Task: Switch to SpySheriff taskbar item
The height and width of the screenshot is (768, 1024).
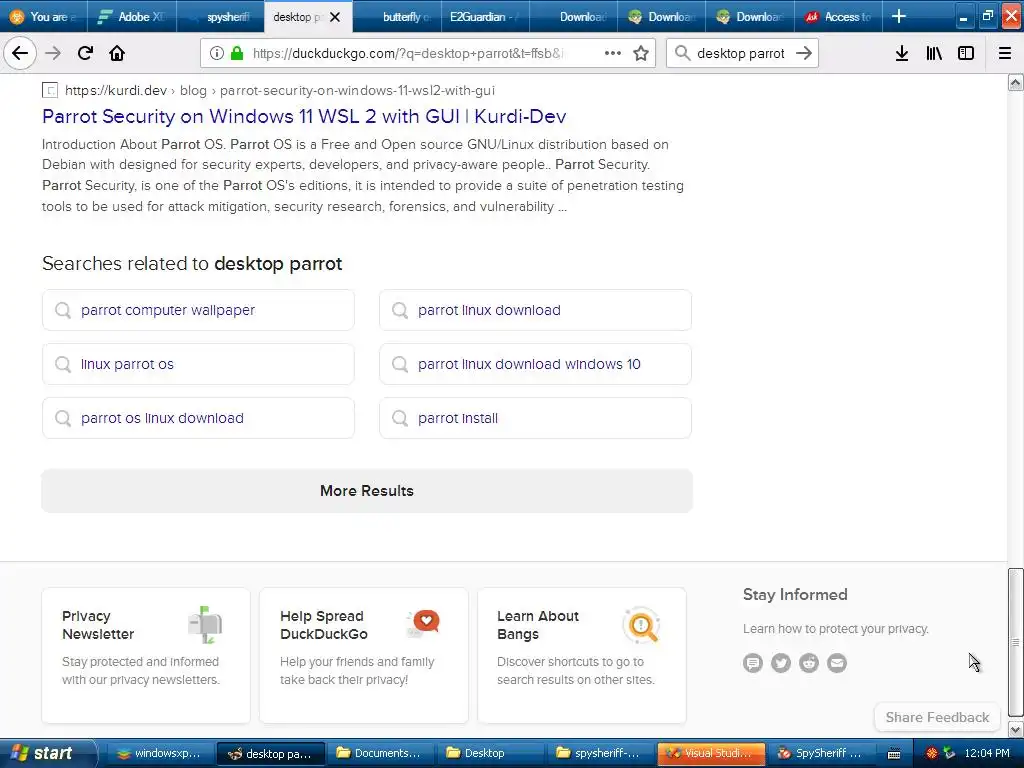Action: 822,753
